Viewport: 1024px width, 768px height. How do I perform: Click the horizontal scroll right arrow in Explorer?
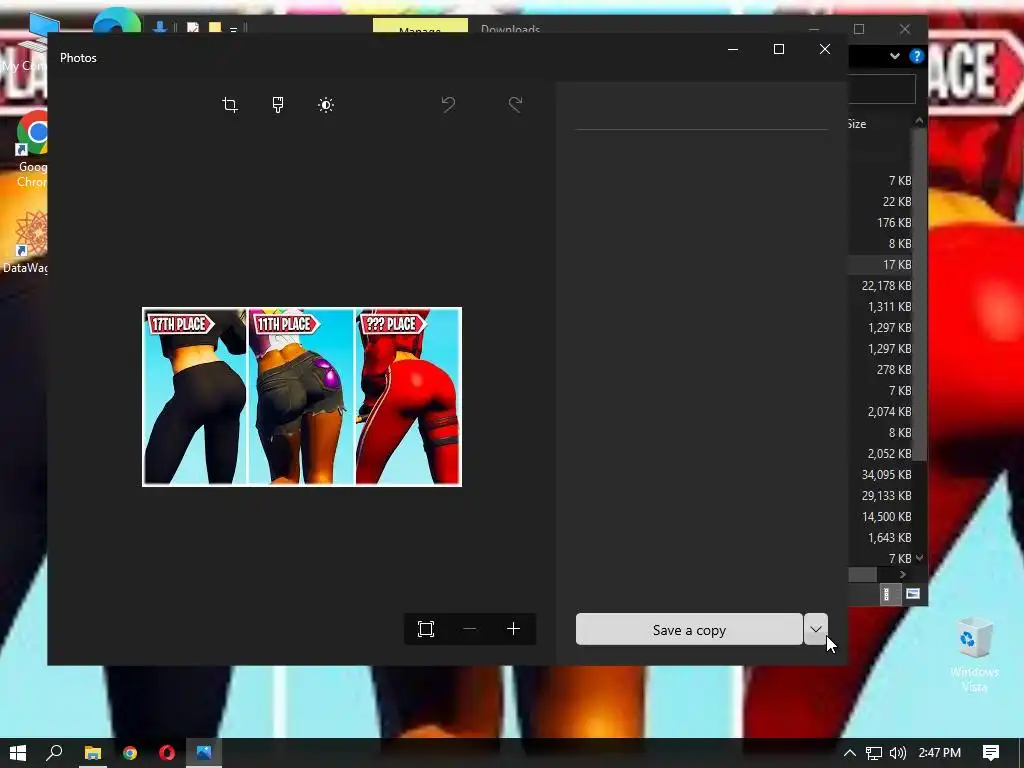[903, 575]
